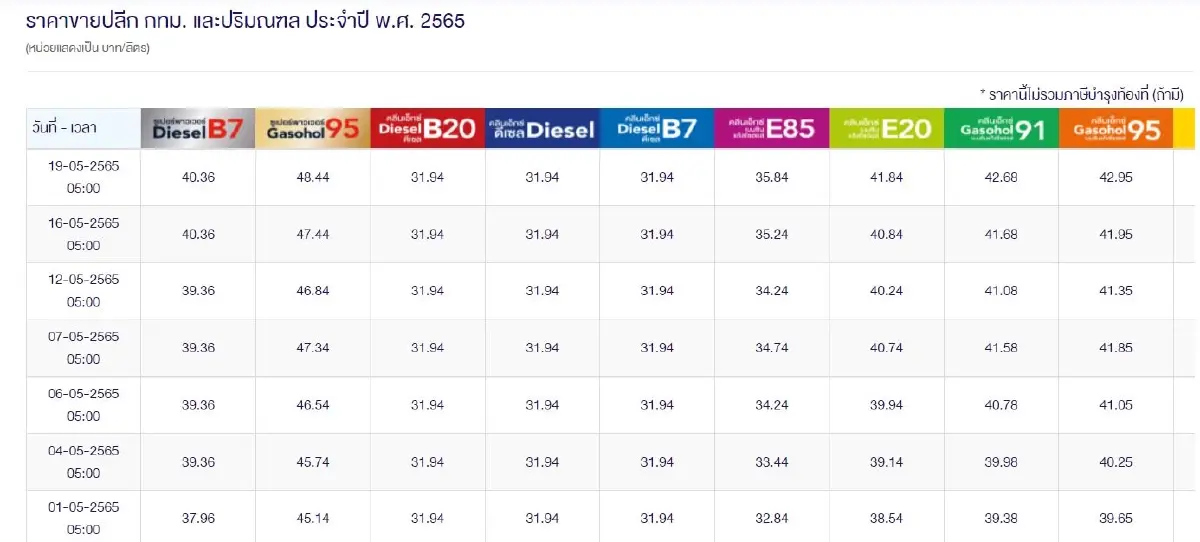
Task: Select the date cell 07-05-2565 05:00
Action: [84, 348]
